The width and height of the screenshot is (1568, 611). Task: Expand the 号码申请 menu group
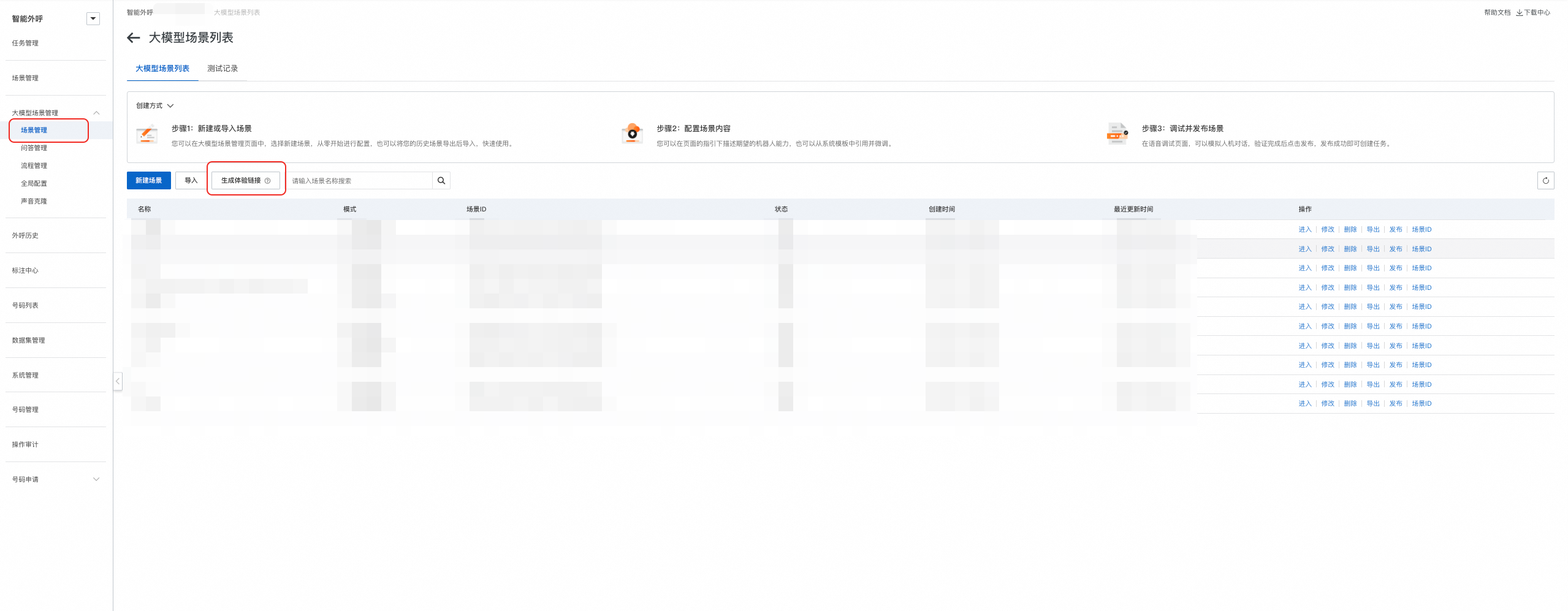click(96, 479)
